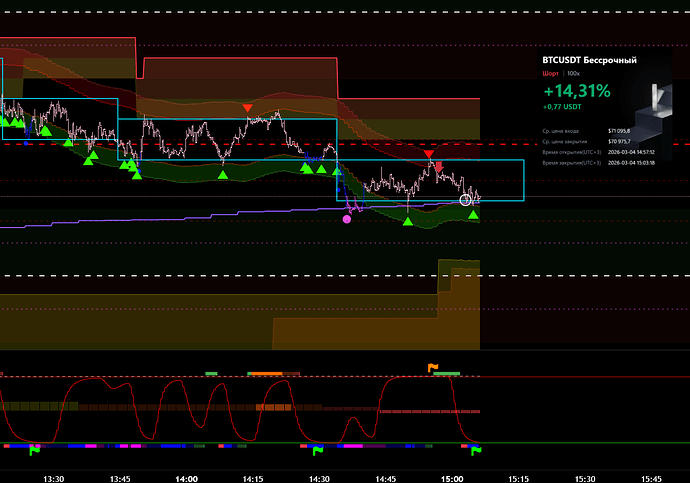Click the white circle marker on the price line

point(466,200)
